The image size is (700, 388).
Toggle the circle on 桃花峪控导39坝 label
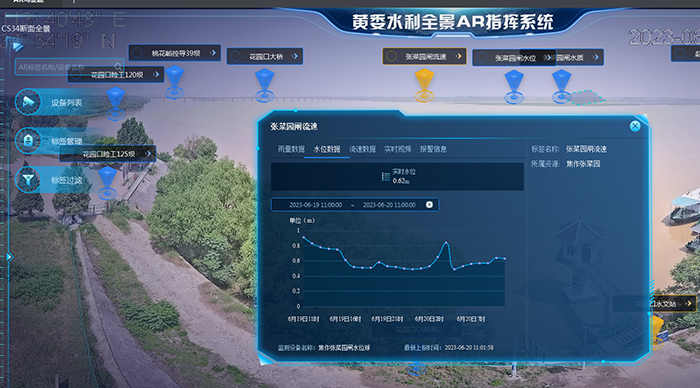point(138,53)
